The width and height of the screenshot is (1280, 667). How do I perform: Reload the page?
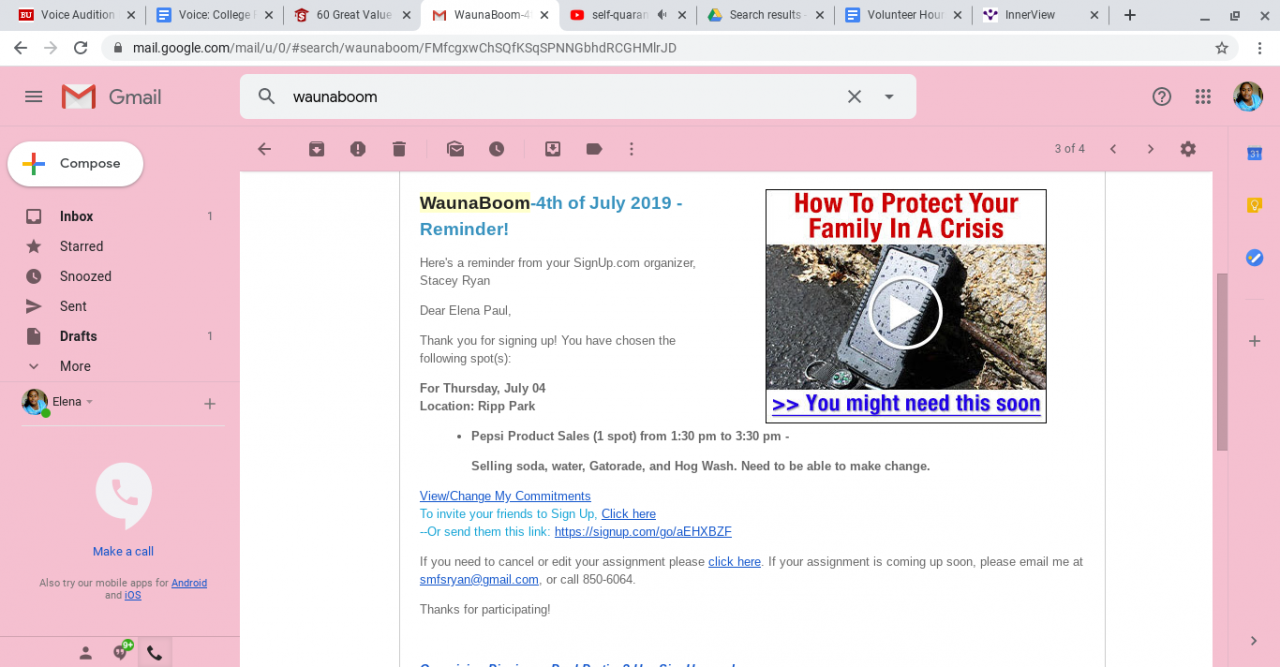pos(81,47)
